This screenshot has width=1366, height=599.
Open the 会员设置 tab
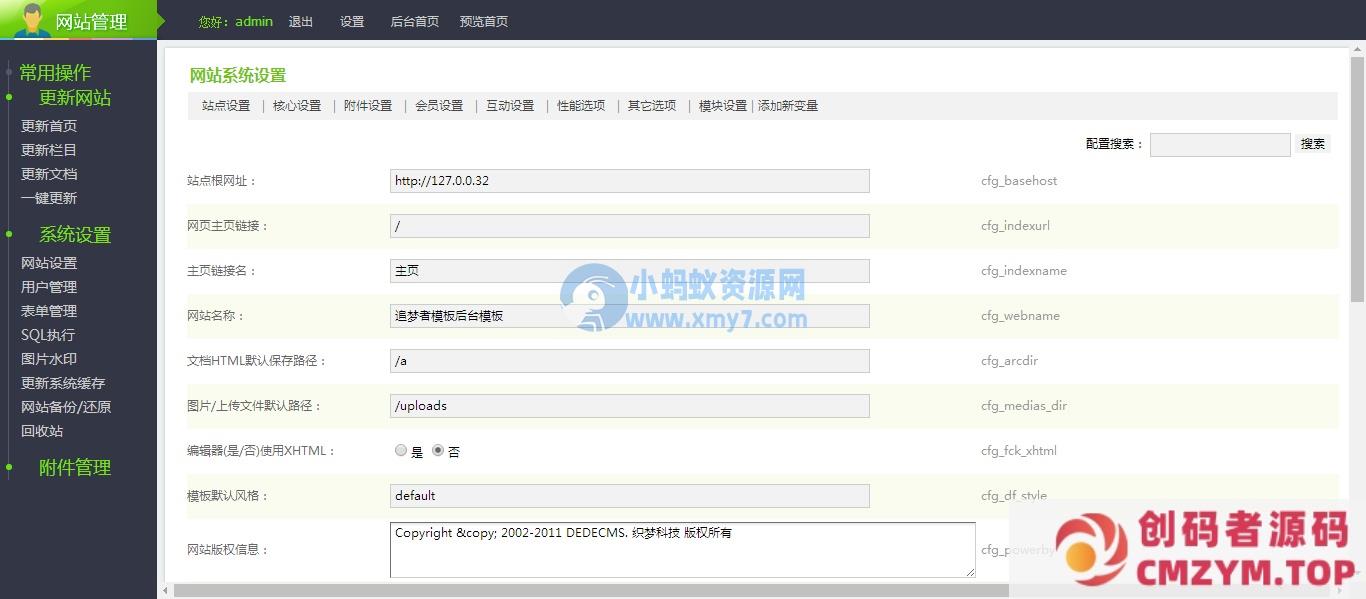point(439,106)
